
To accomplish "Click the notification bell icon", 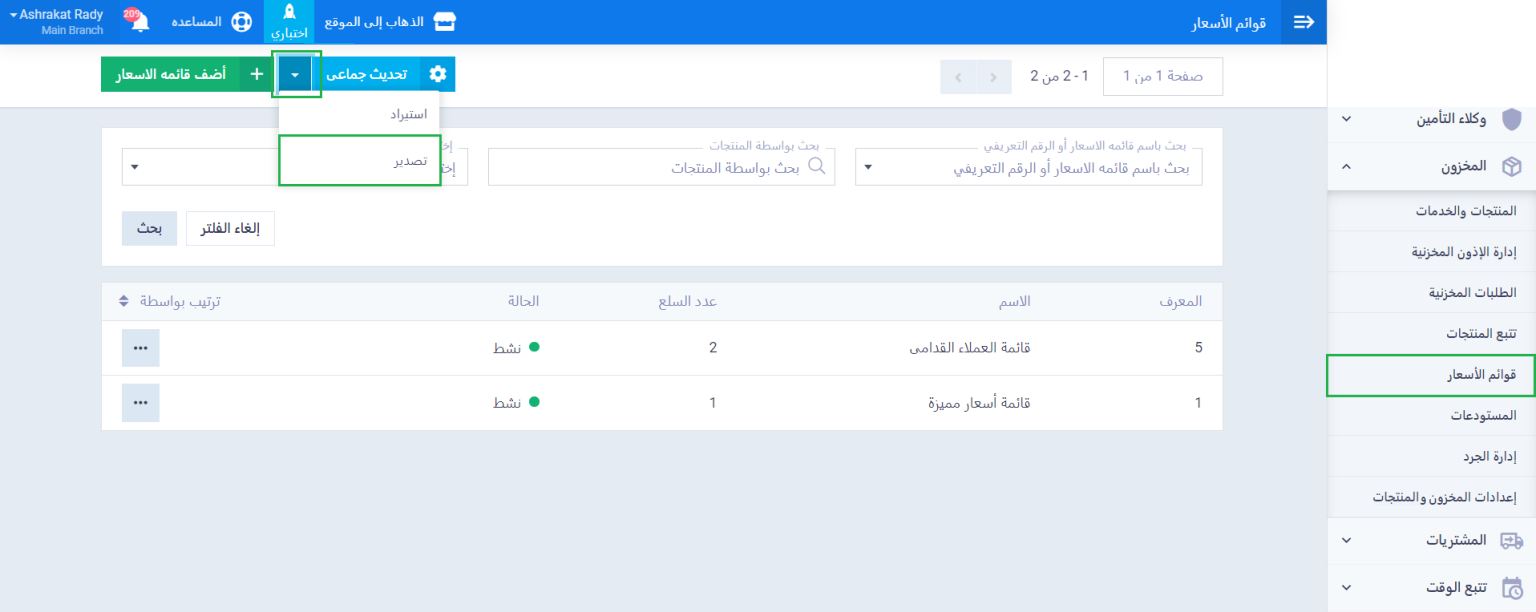I will click(140, 22).
